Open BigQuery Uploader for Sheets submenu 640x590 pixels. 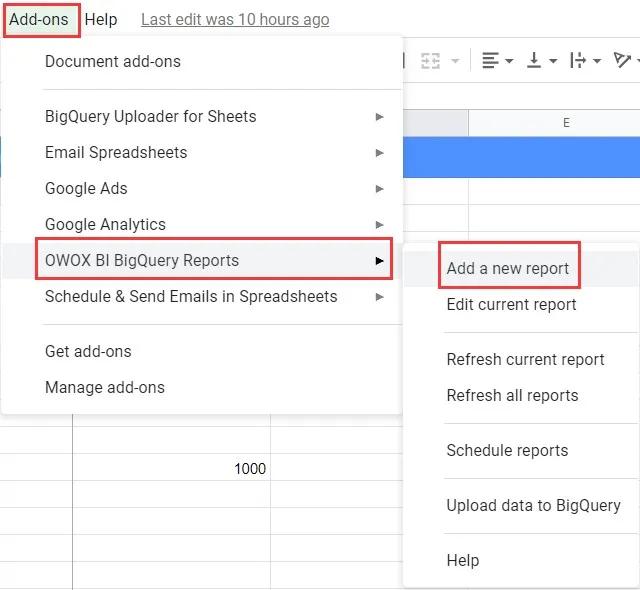(202, 117)
